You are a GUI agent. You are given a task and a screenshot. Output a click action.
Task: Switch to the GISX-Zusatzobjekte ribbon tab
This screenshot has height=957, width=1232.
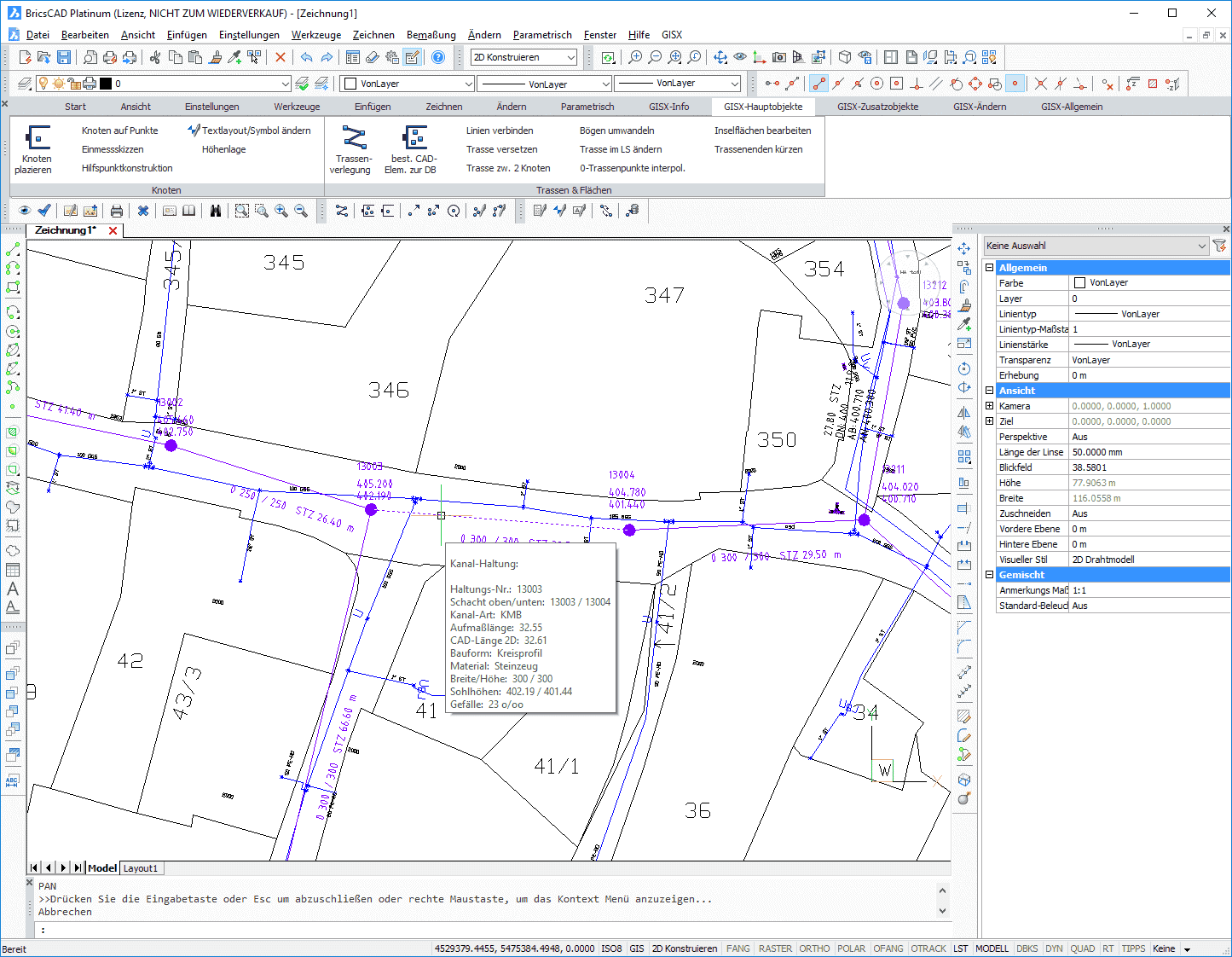877,107
